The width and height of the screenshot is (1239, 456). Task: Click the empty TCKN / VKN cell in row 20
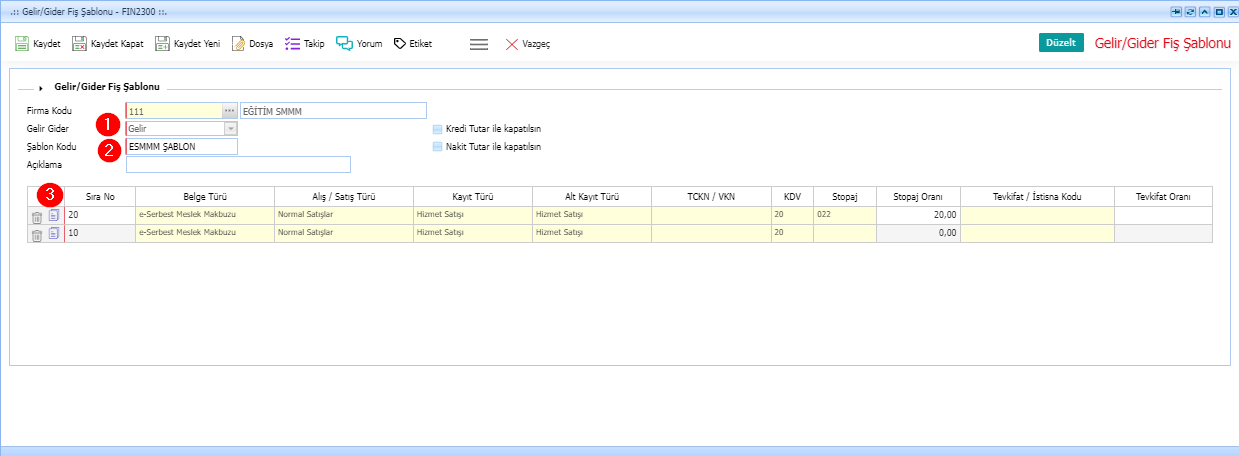(x=711, y=215)
